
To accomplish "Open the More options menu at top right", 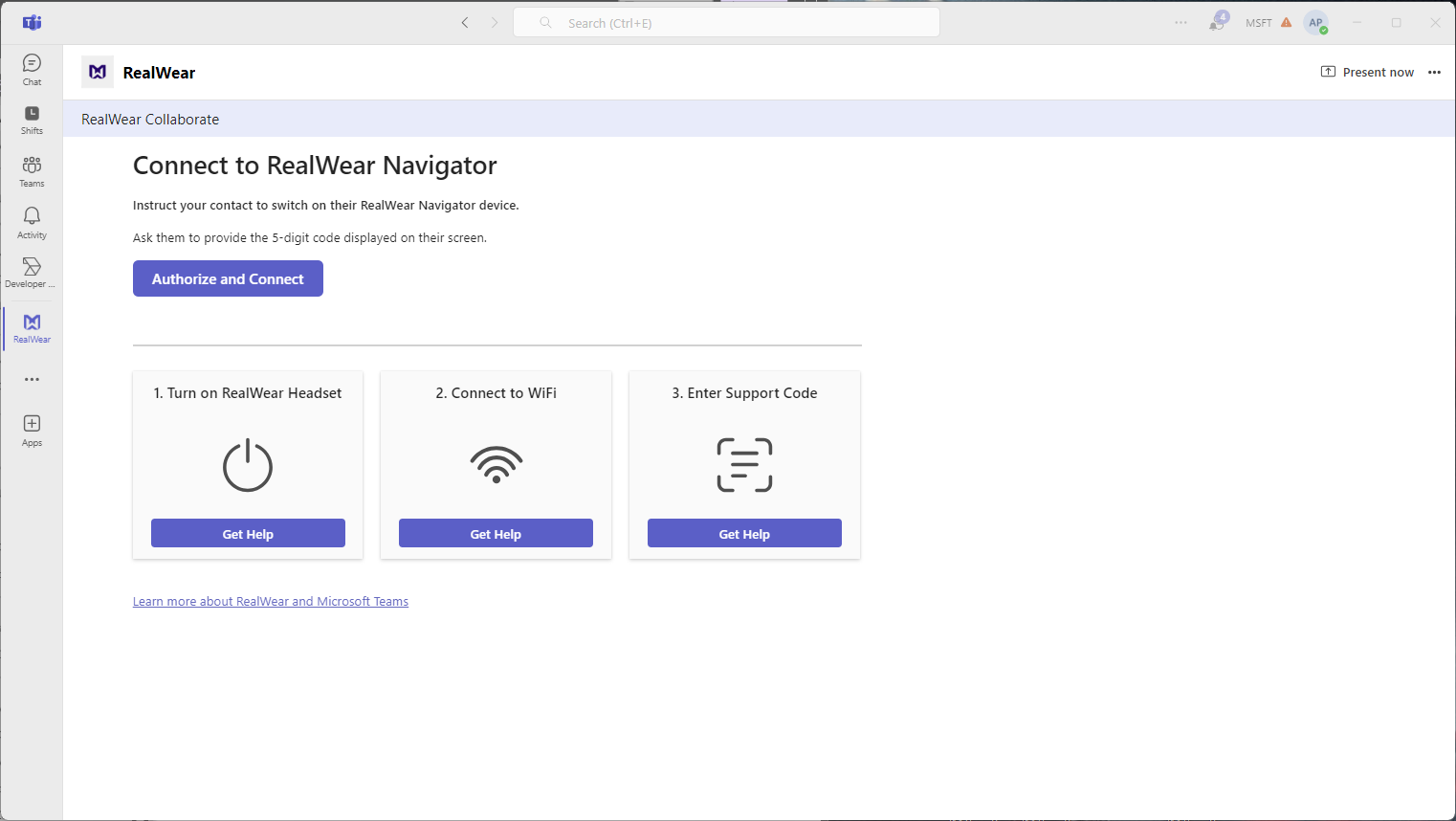I will point(1434,72).
